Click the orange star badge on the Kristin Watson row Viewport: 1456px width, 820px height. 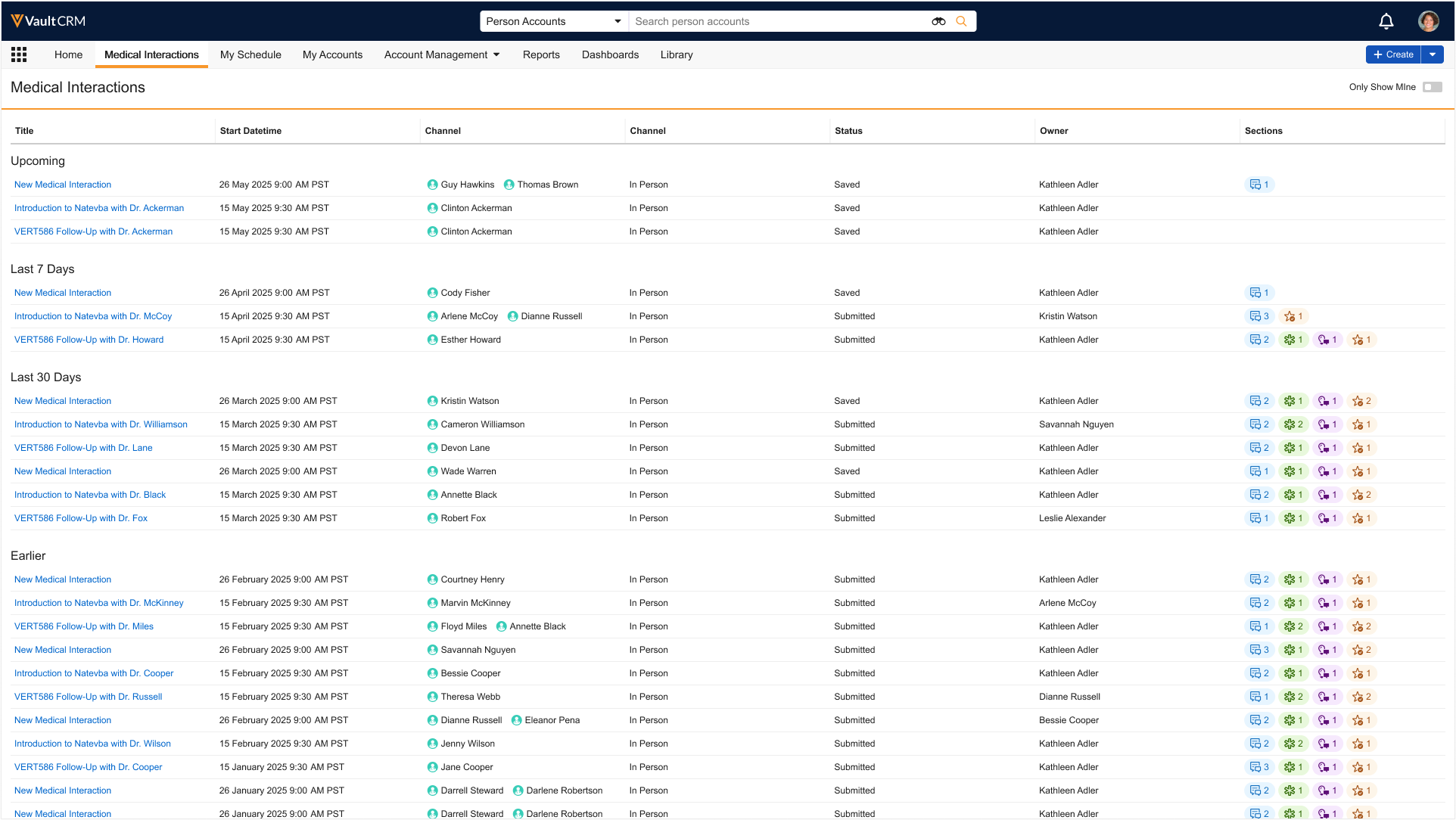tap(1361, 401)
